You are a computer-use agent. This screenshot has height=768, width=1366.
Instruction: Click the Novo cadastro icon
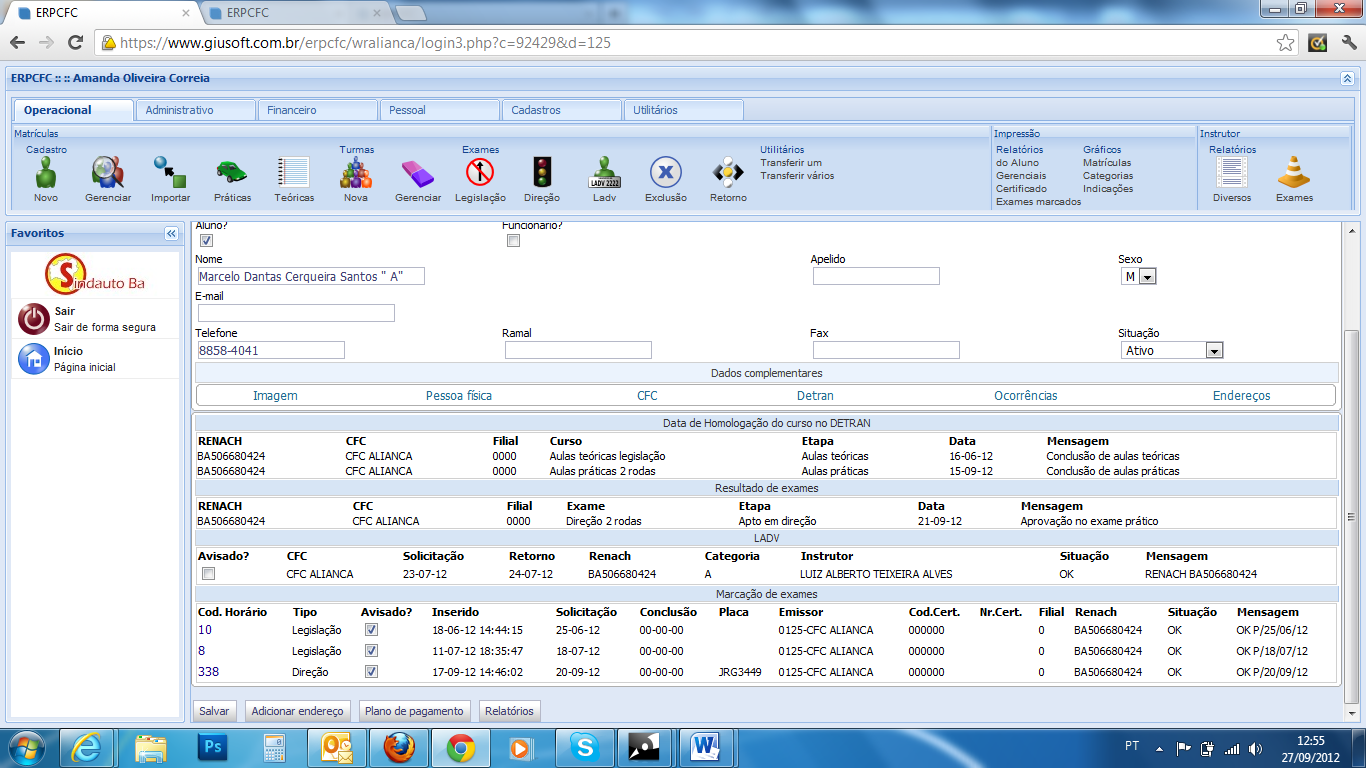(x=45, y=173)
